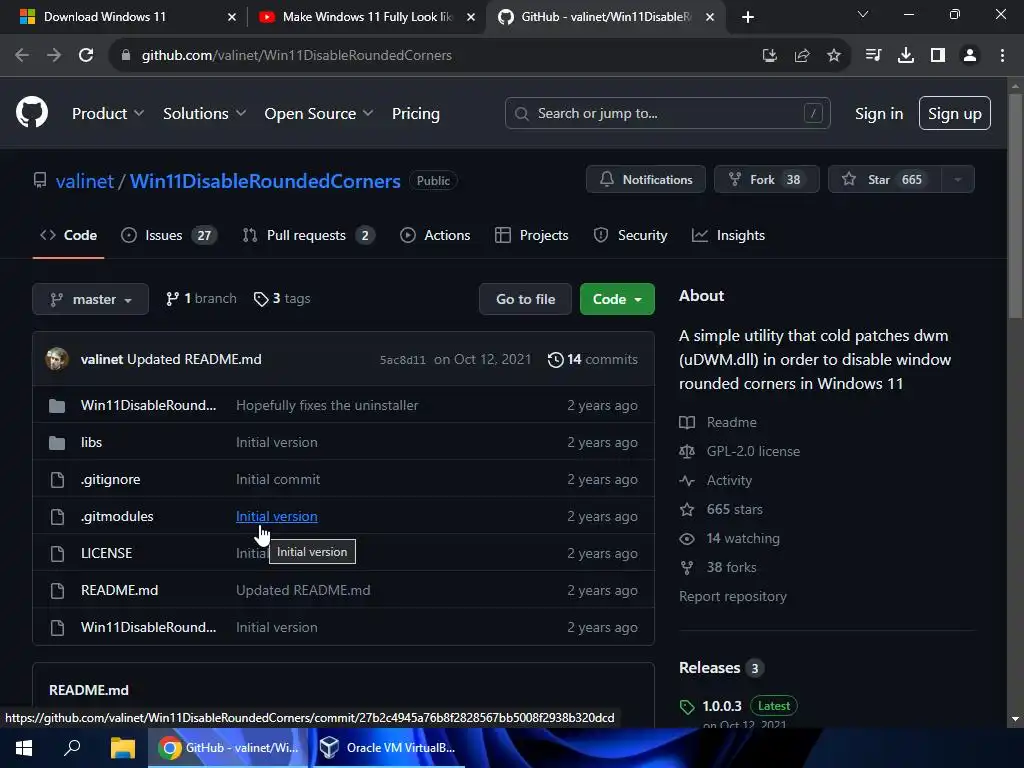
Task: Open the Projects tab
Action: coord(532,235)
